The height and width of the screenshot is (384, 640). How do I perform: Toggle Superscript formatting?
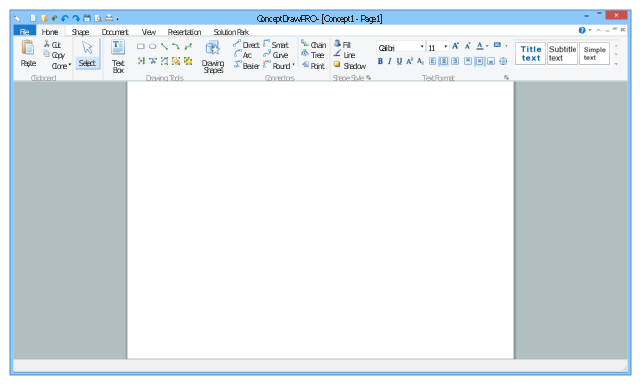point(409,61)
